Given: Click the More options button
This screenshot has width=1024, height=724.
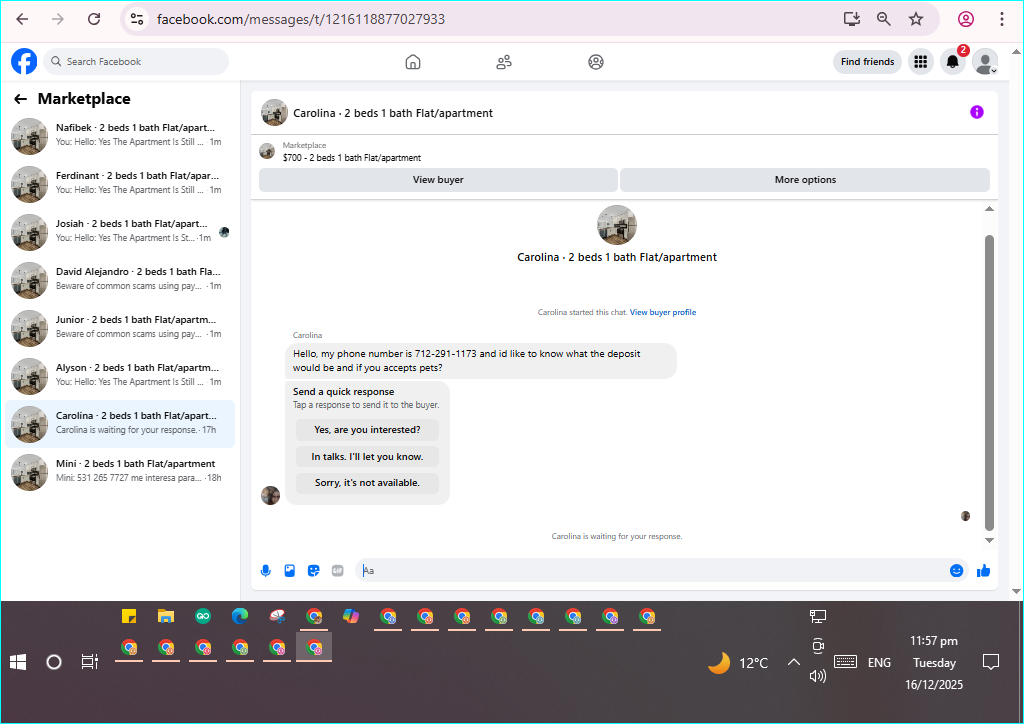Looking at the screenshot, I should coord(805,180).
